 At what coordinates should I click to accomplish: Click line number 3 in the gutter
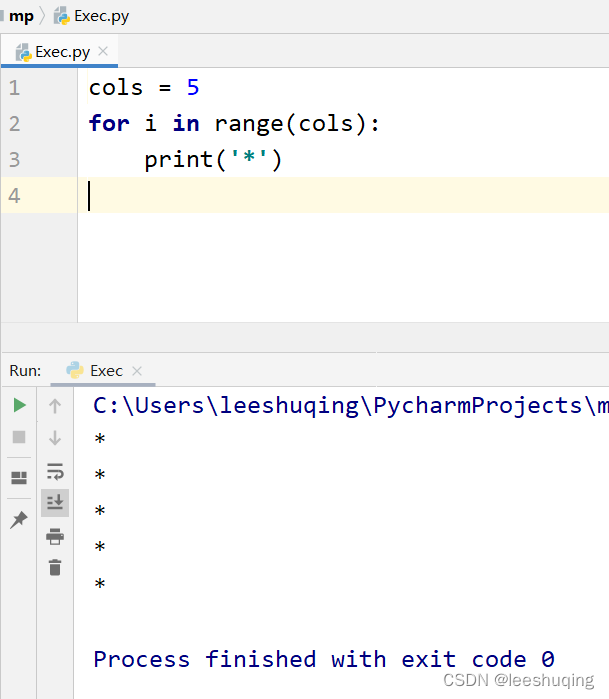point(14,160)
